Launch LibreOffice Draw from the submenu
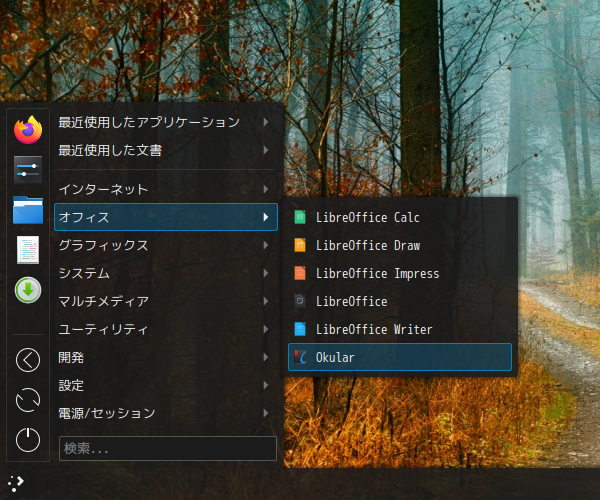600x500 pixels. click(399, 245)
